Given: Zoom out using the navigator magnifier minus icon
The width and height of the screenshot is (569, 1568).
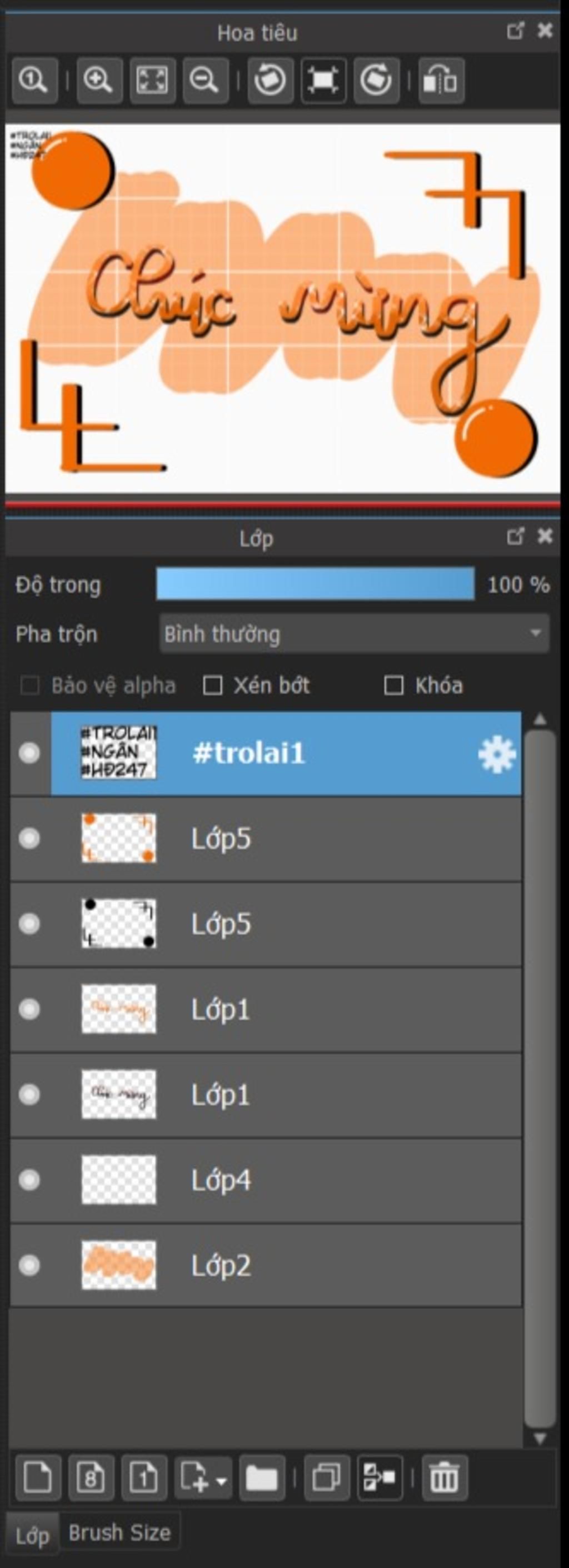Looking at the screenshot, I should point(204,81).
